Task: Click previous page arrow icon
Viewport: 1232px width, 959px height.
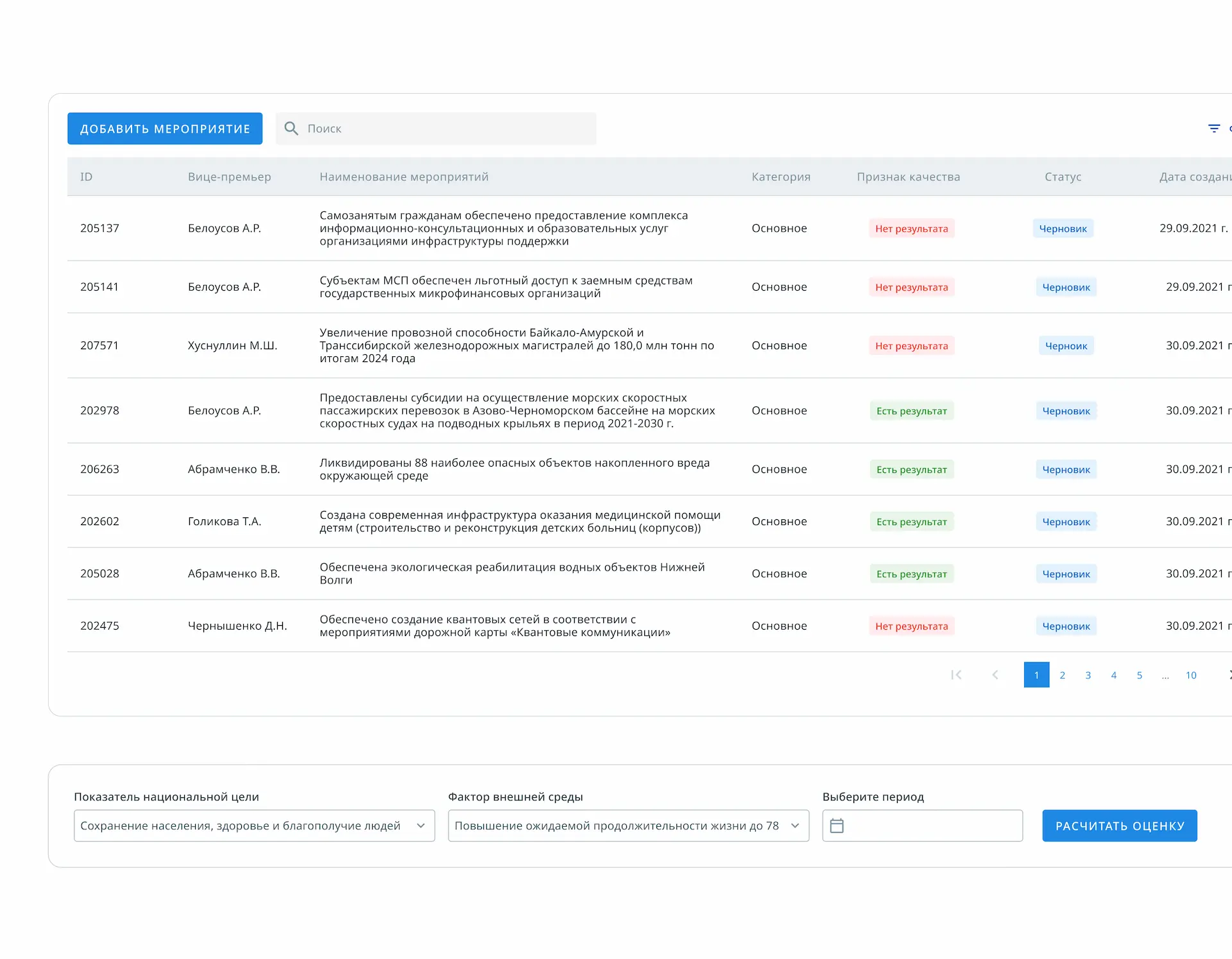Action: coord(995,675)
